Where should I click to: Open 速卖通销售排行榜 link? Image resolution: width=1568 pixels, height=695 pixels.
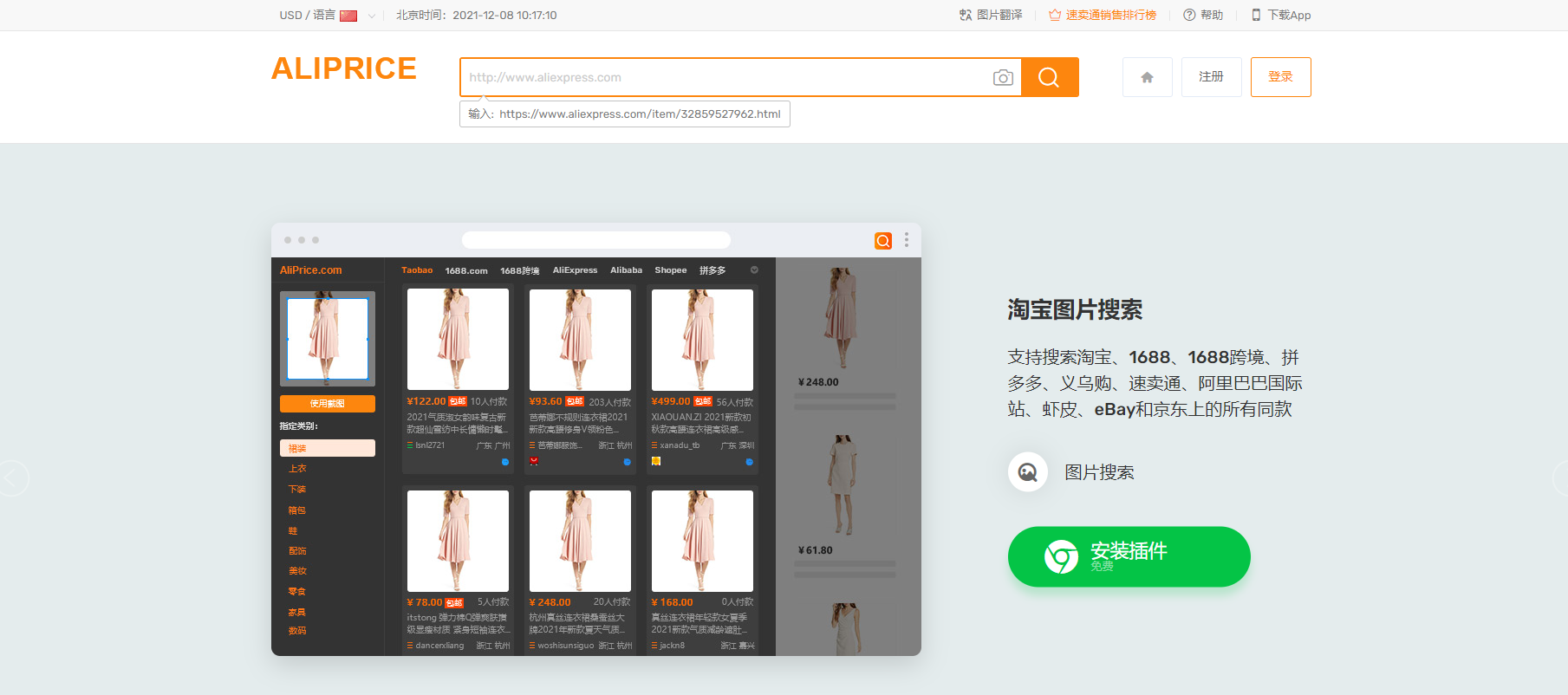pos(1111,15)
